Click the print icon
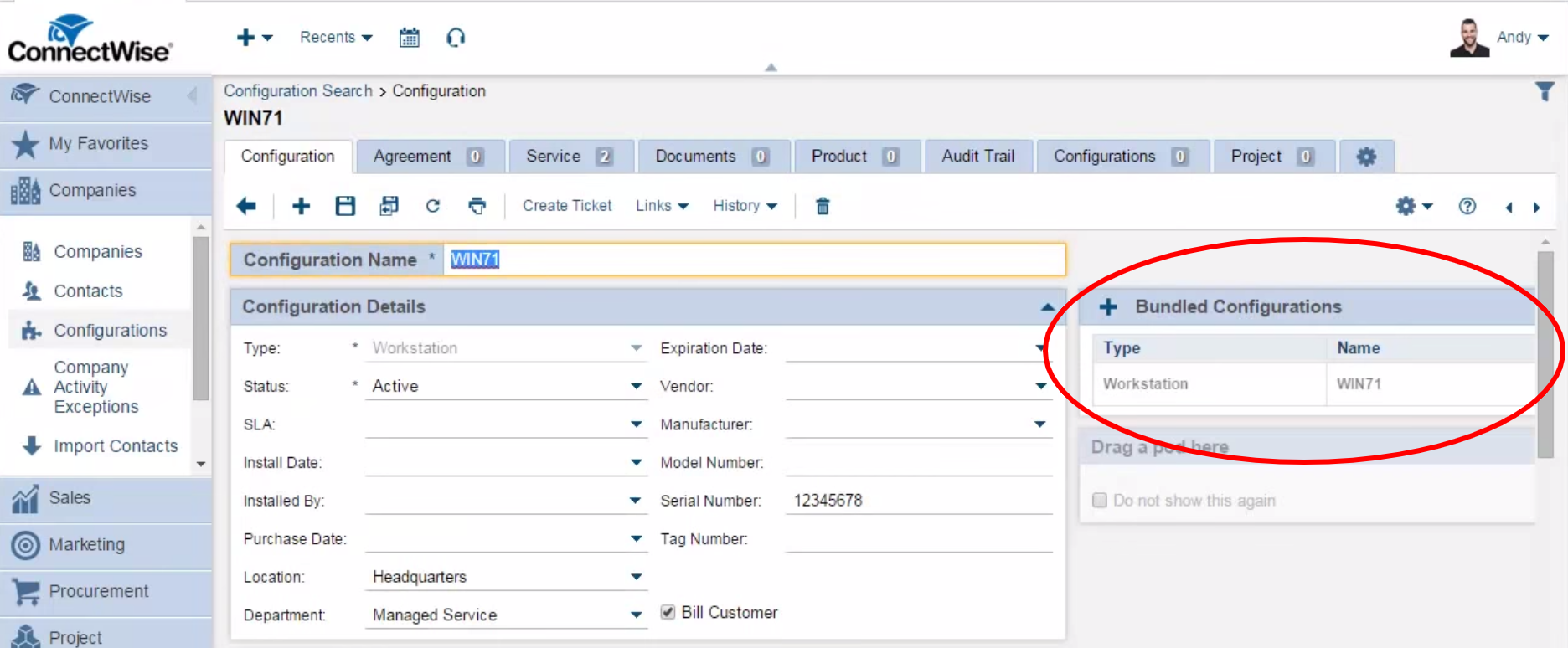The image size is (1568, 648). (x=477, y=206)
